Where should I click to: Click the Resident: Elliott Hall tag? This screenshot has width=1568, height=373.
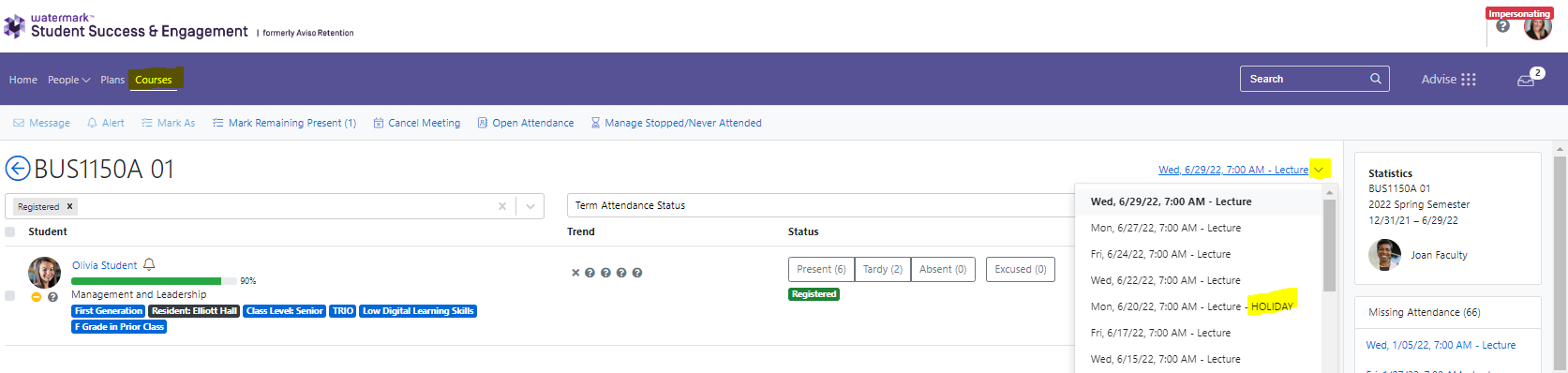pos(194,311)
